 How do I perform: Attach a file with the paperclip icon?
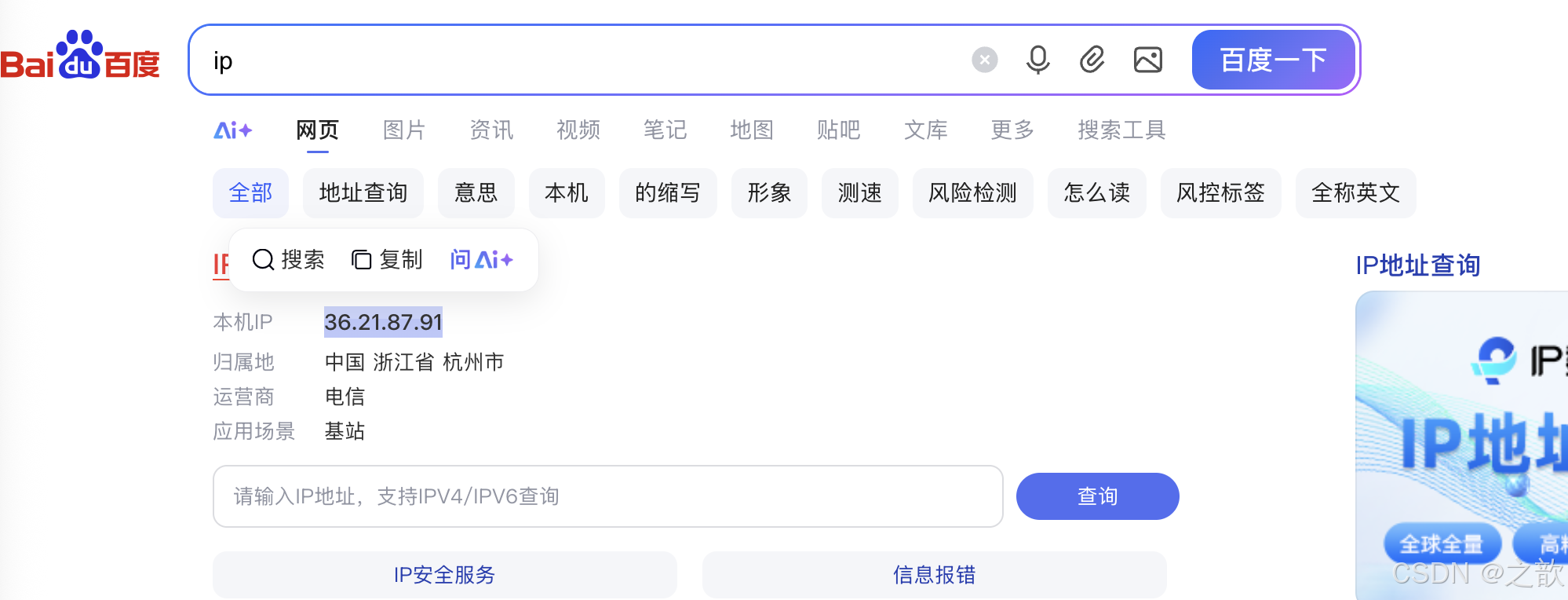[x=1092, y=60]
